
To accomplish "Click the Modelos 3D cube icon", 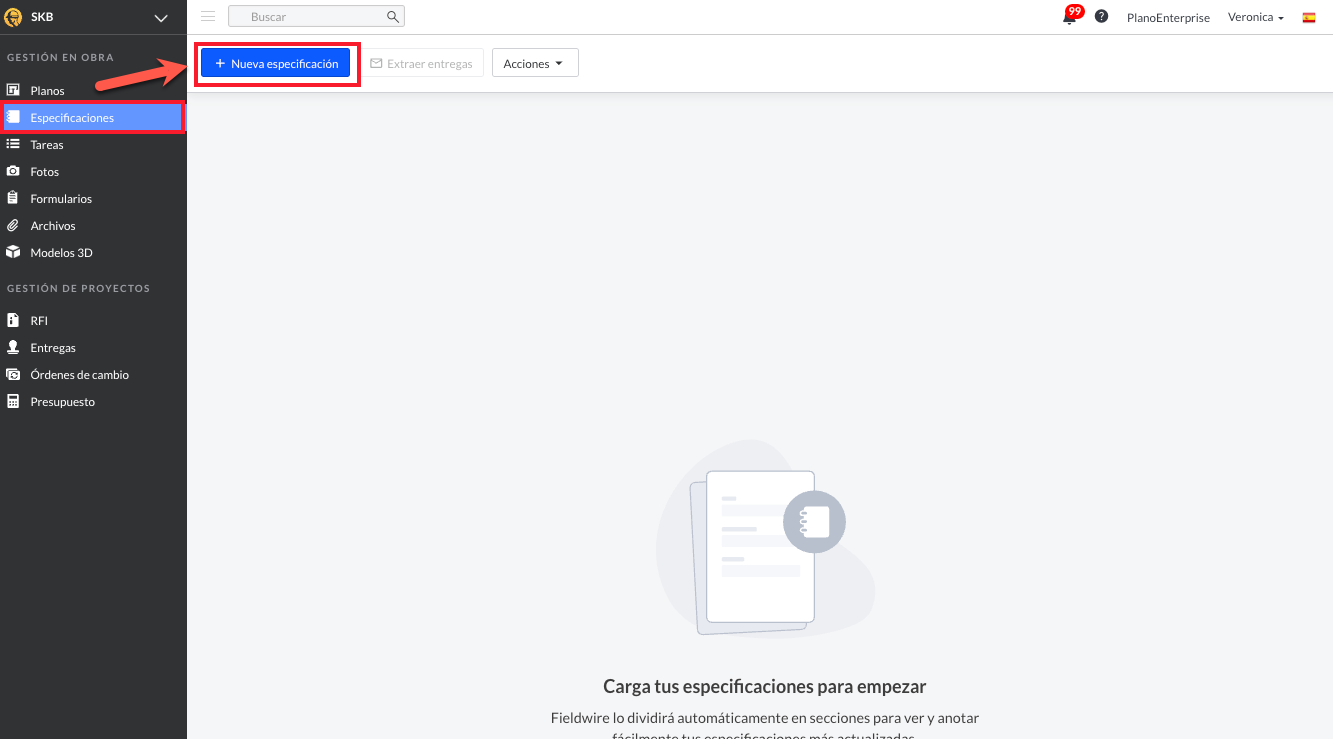I will 13,253.
